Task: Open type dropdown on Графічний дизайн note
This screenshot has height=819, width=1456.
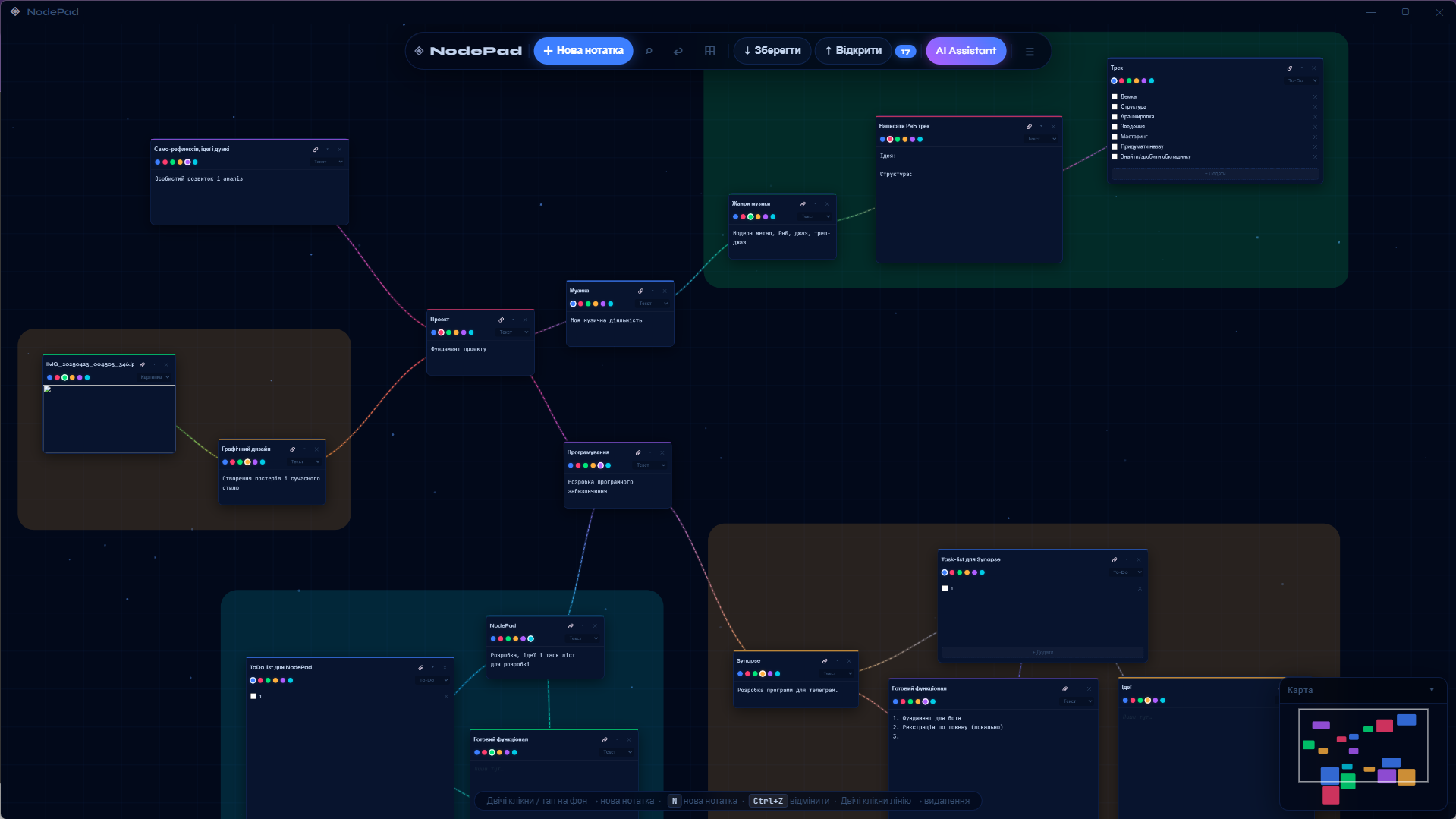Action: click(305, 462)
